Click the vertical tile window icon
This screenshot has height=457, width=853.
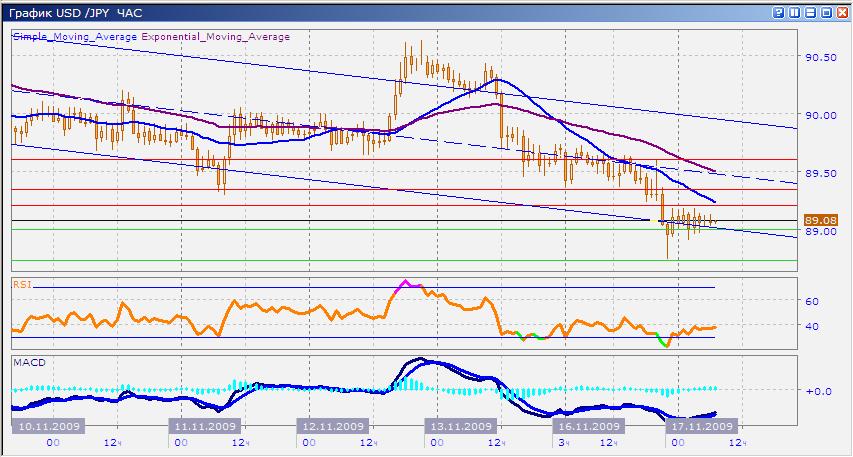pyautogui.click(x=795, y=13)
